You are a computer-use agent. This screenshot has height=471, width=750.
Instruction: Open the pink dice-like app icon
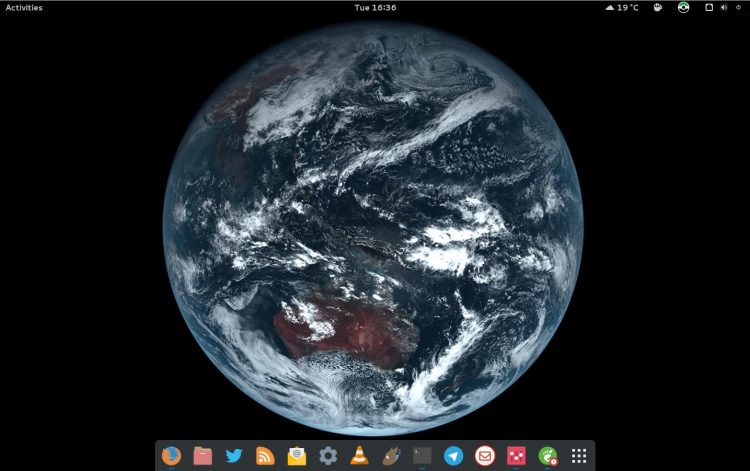coord(516,456)
